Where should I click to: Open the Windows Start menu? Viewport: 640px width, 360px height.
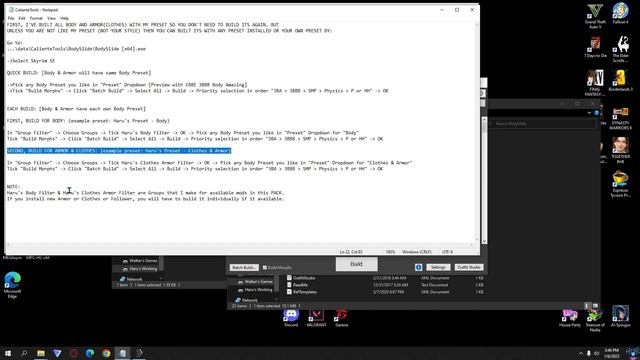tap(8, 353)
